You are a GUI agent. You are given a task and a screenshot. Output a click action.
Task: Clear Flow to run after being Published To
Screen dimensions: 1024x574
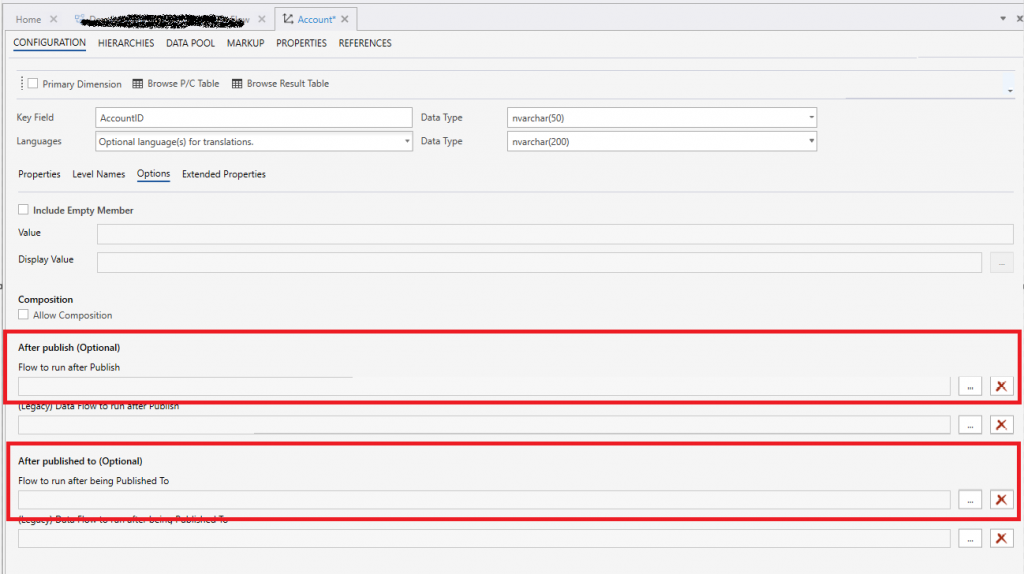point(1001,500)
